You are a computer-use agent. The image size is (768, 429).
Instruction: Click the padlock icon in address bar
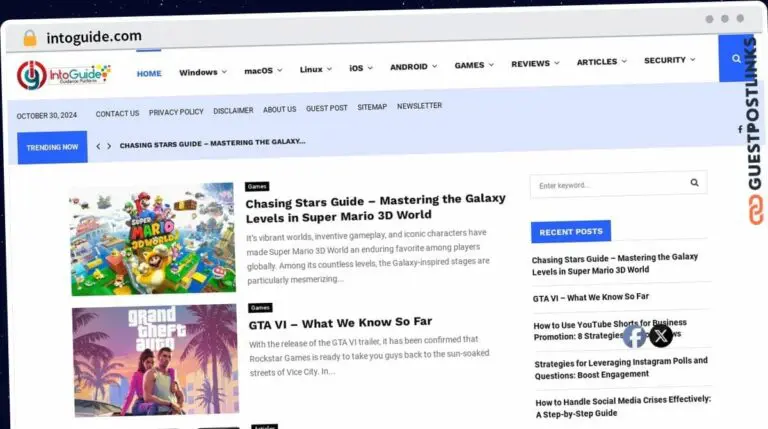[29, 38]
